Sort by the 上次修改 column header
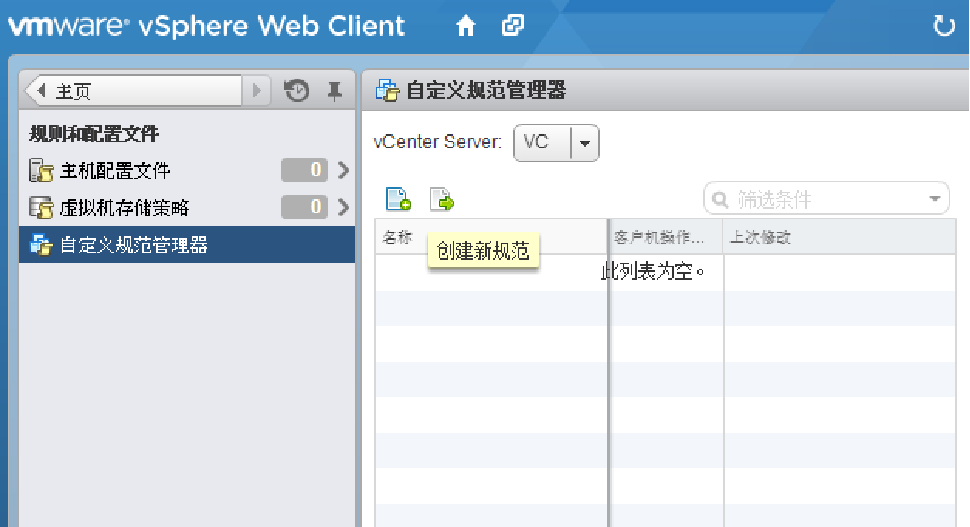 coord(840,237)
